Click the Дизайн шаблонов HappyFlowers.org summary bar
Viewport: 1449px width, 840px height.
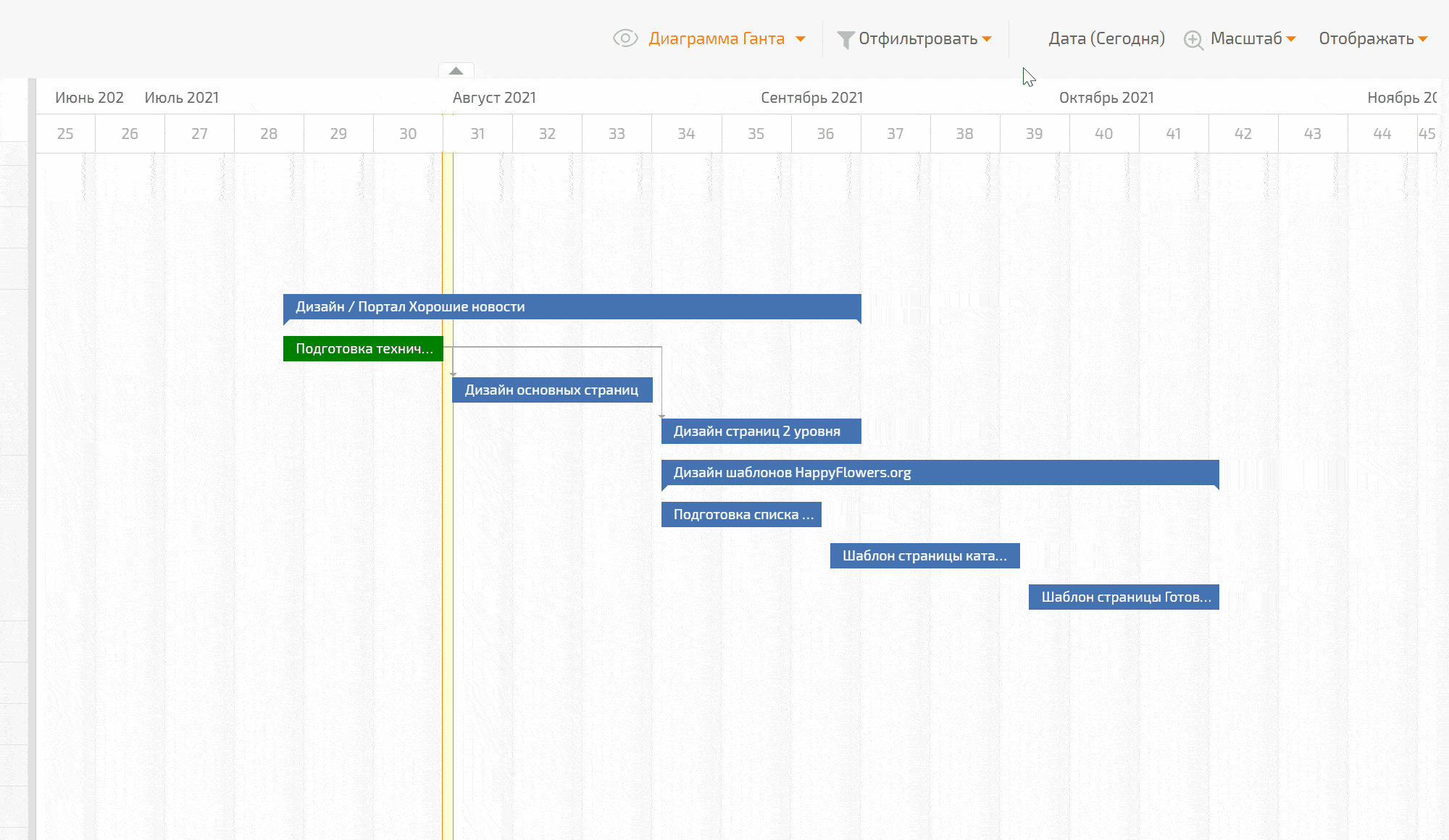tap(939, 472)
